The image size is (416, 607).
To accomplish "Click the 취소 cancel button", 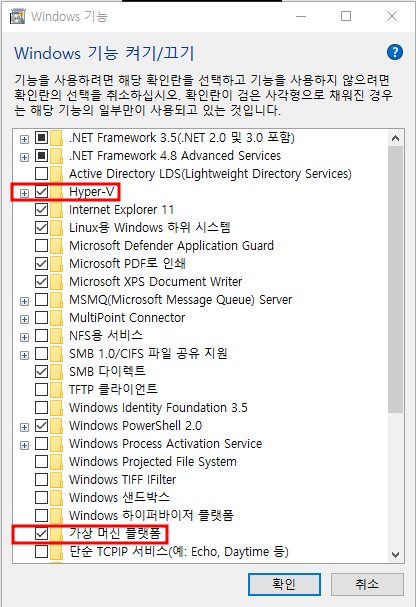I will pos(367,584).
